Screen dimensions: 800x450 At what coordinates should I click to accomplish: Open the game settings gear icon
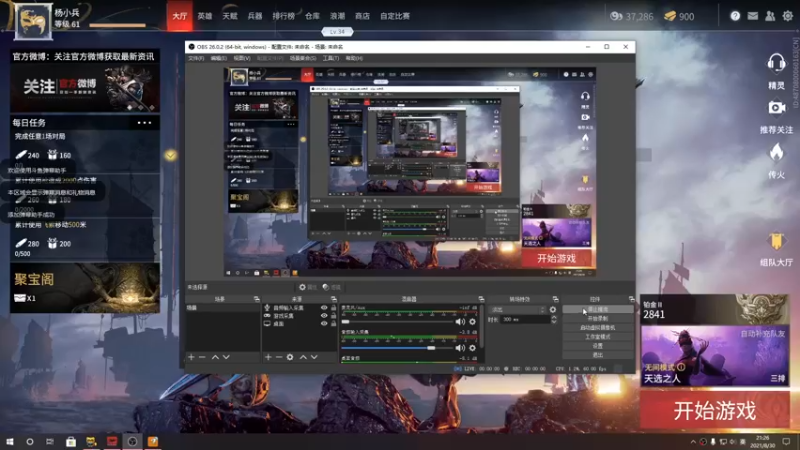point(788,16)
